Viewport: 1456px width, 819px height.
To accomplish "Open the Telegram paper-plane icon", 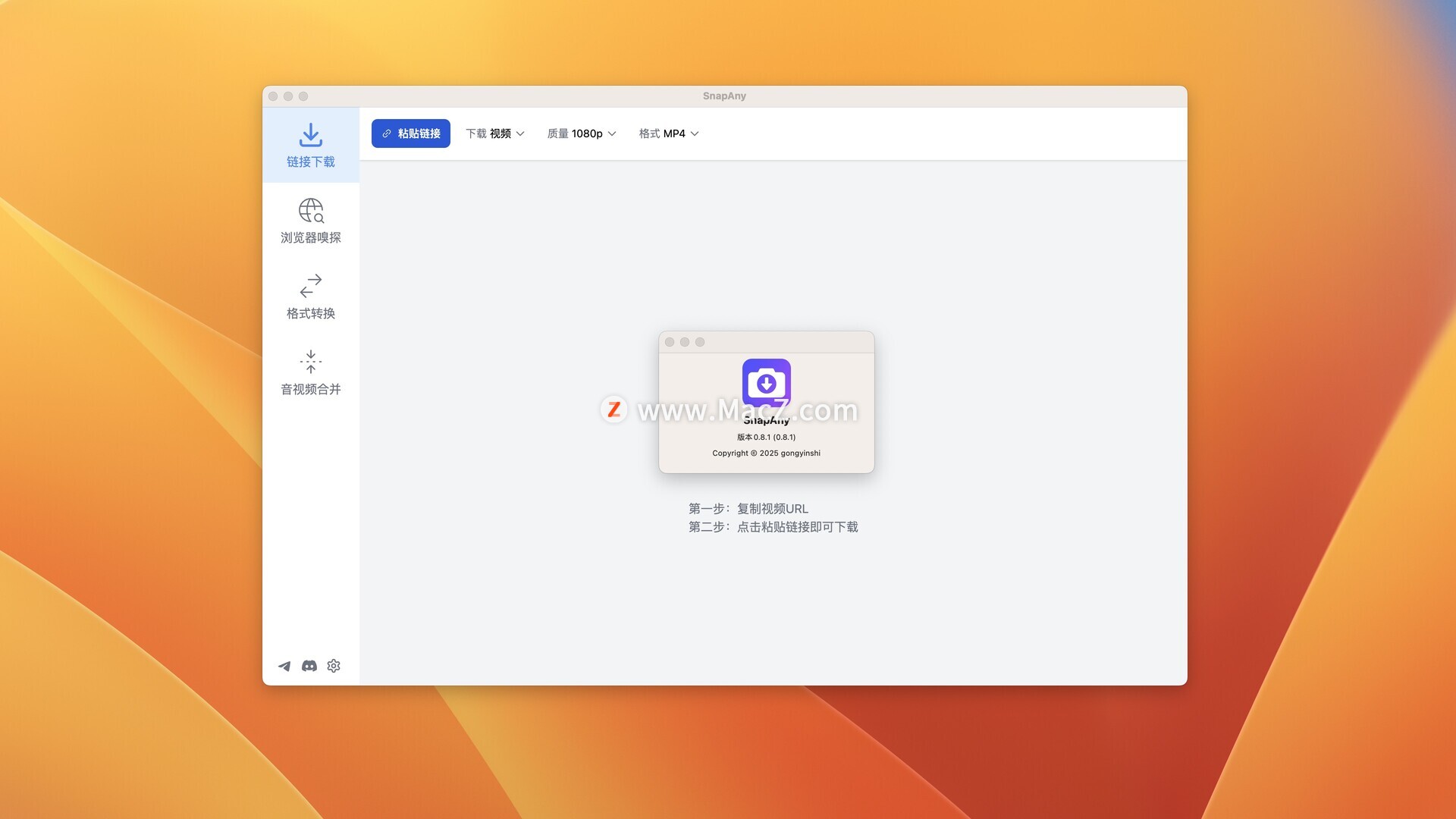I will tap(284, 666).
